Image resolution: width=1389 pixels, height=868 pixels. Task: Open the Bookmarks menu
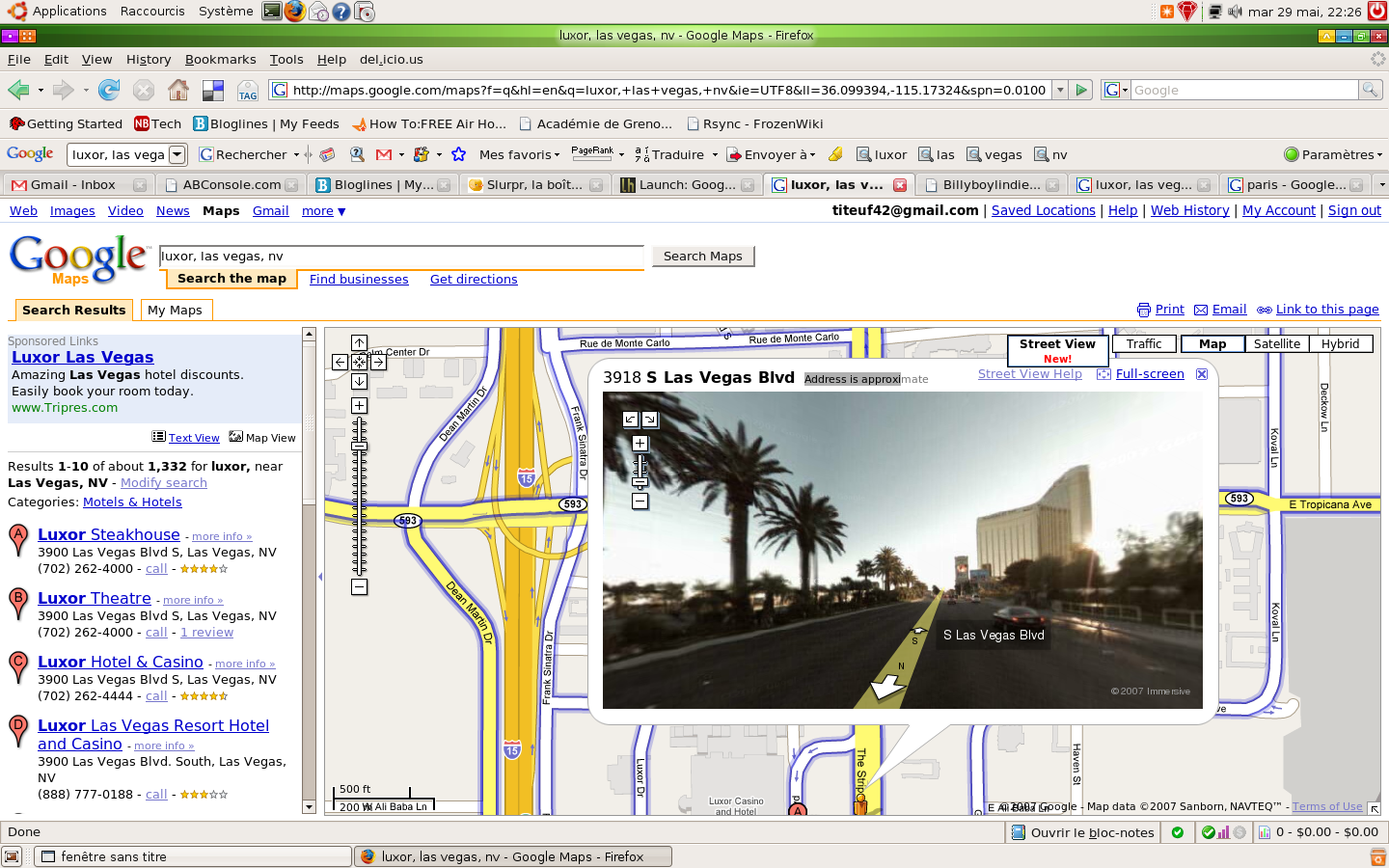220,60
